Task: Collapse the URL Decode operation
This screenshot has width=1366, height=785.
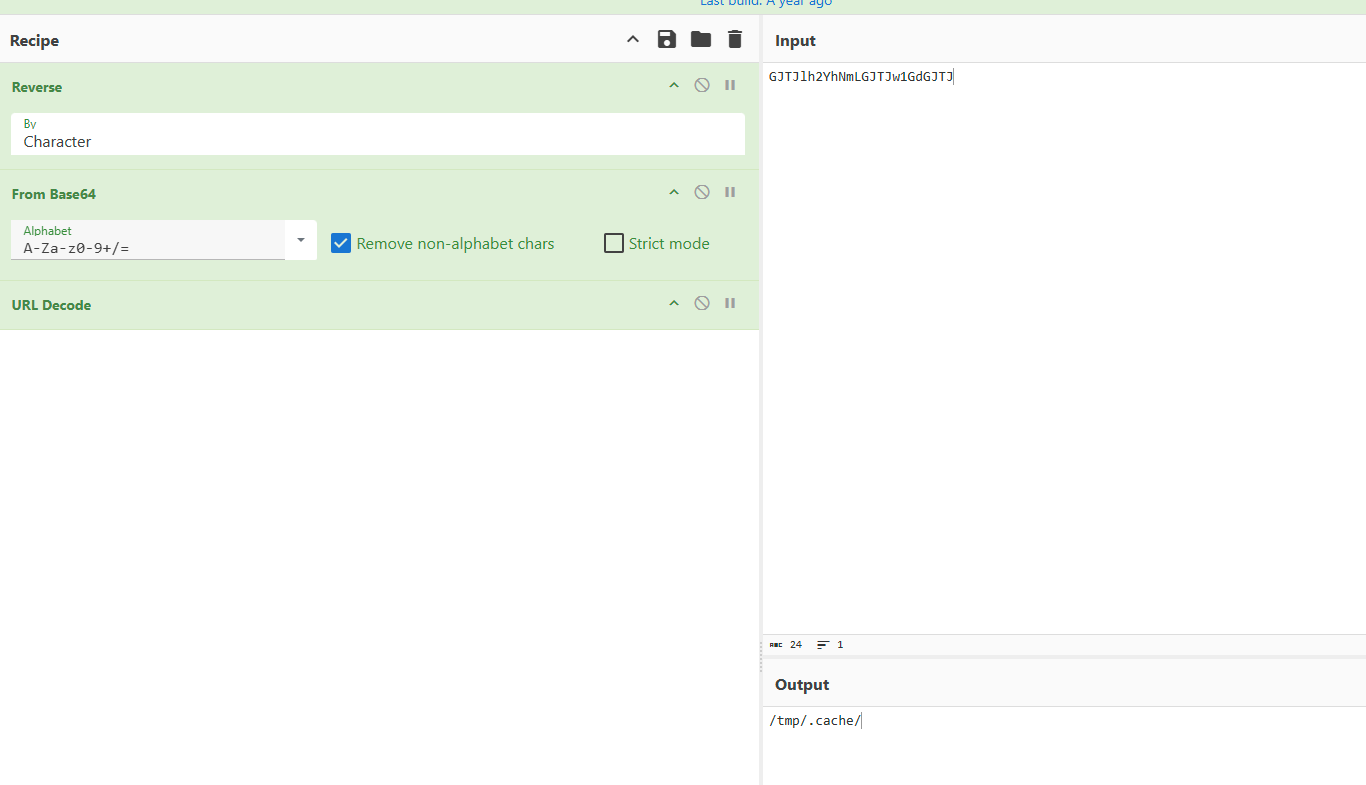Action: 674,304
